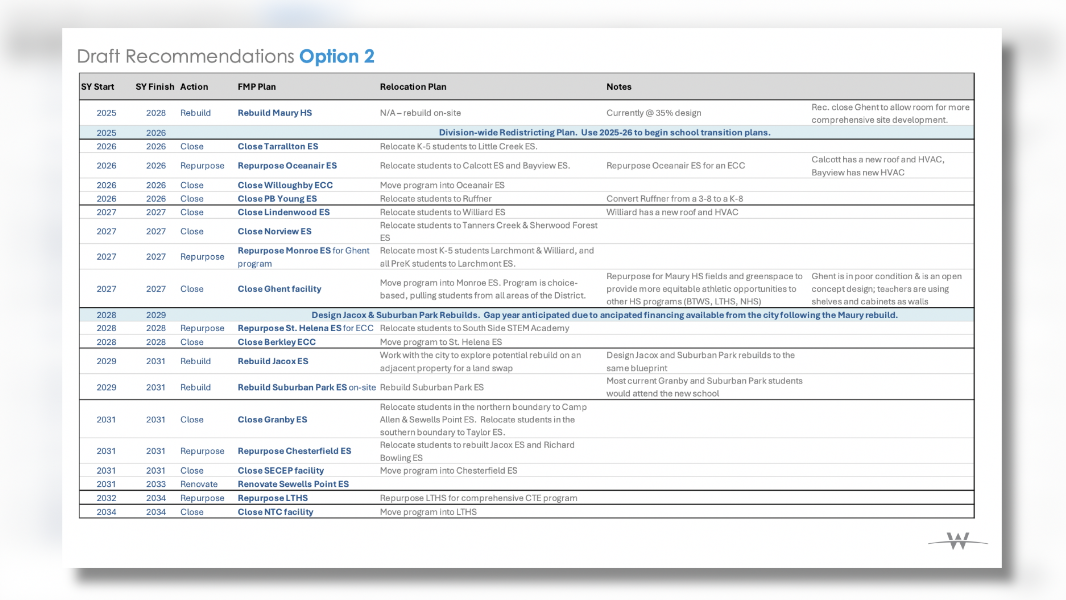This screenshot has height=600, width=1066.
Task: Click the 'Close Ghent facility' plan entry
Action: point(279,289)
